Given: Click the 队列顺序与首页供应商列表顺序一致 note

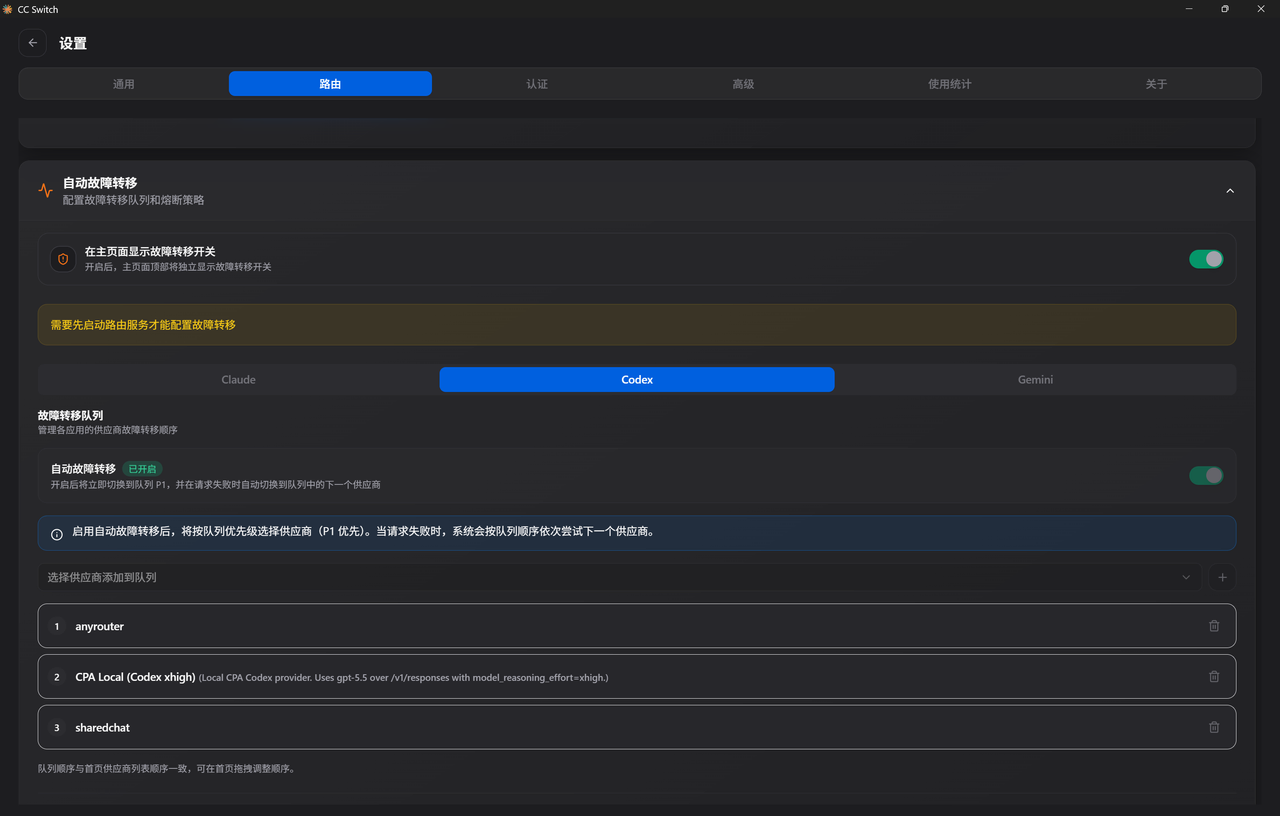Looking at the screenshot, I should [166, 769].
